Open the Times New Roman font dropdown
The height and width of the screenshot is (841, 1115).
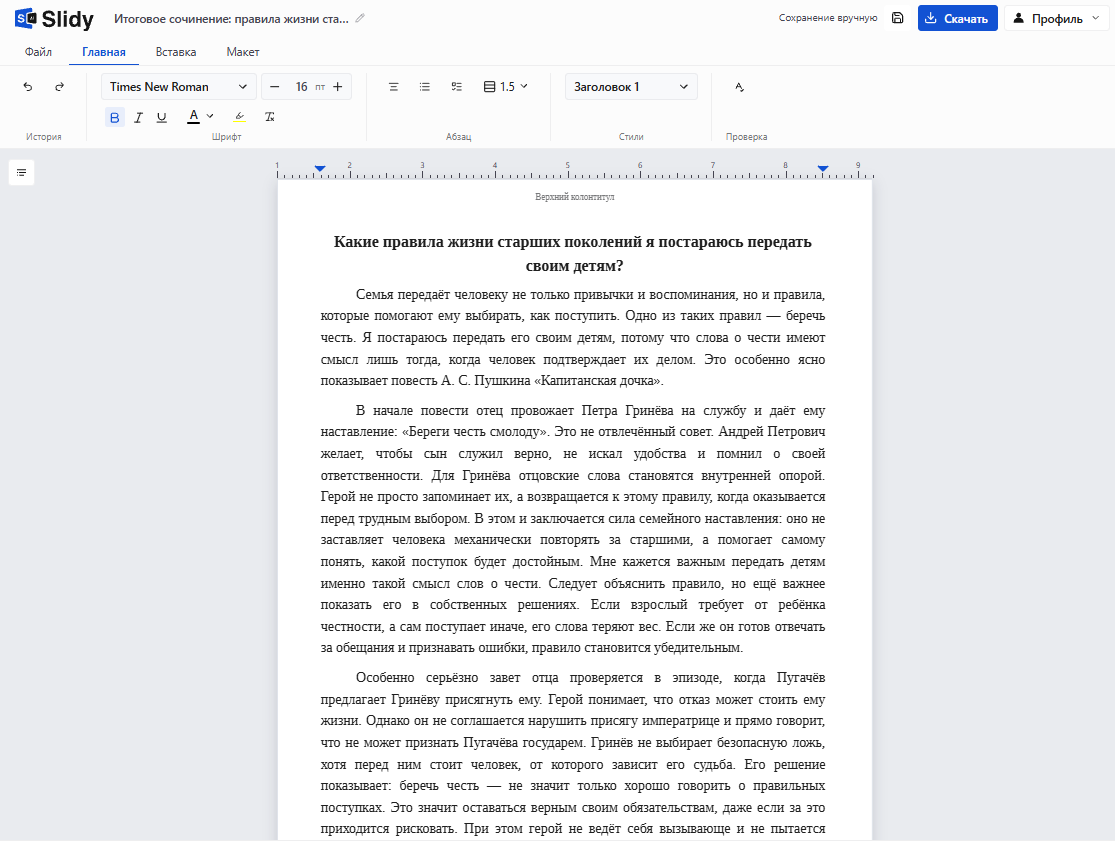[178, 87]
